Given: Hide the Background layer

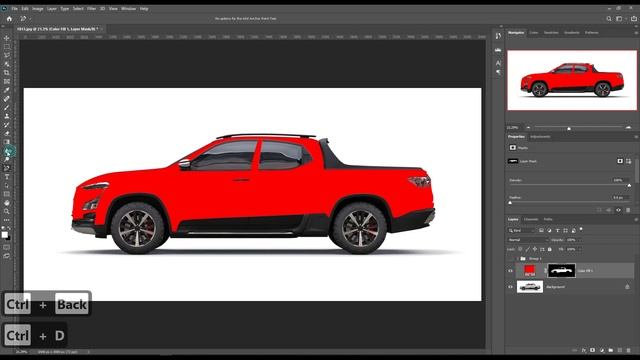Looking at the screenshot, I should pyautogui.click(x=510, y=287).
